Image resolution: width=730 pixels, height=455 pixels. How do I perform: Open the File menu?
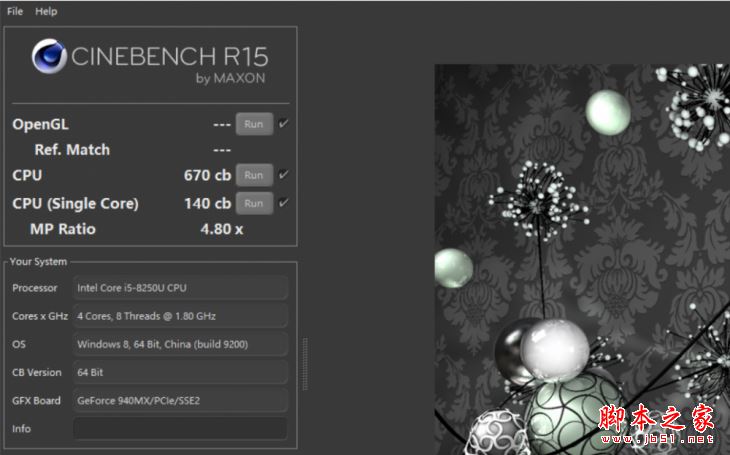15,11
